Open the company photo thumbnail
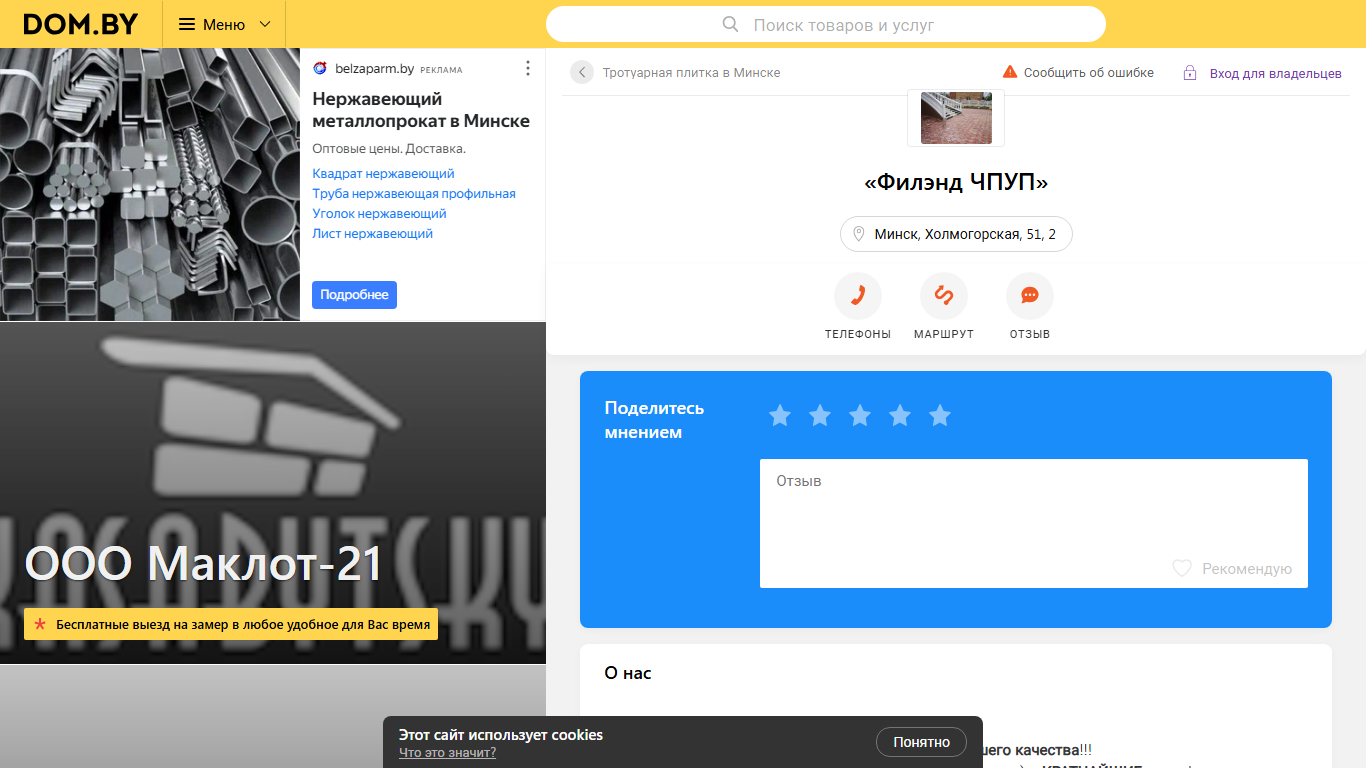Image resolution: width=1366 pixels, height=768 pixels. [x=956, y=118]
